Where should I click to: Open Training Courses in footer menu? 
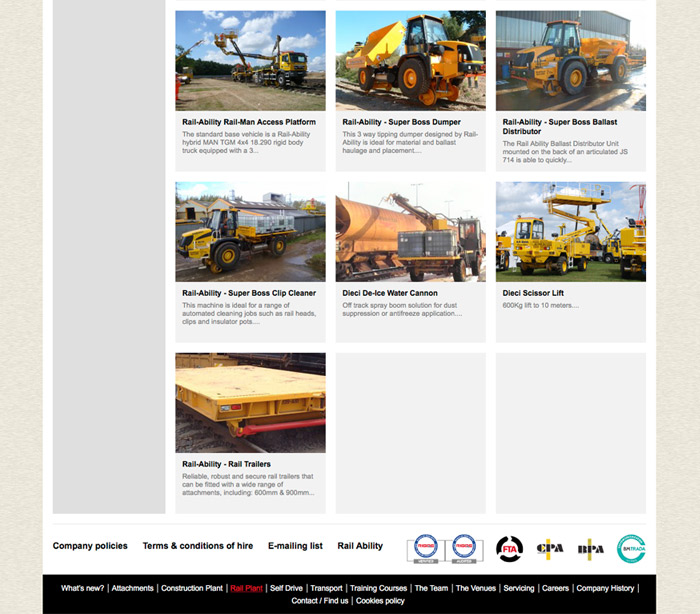379,588
